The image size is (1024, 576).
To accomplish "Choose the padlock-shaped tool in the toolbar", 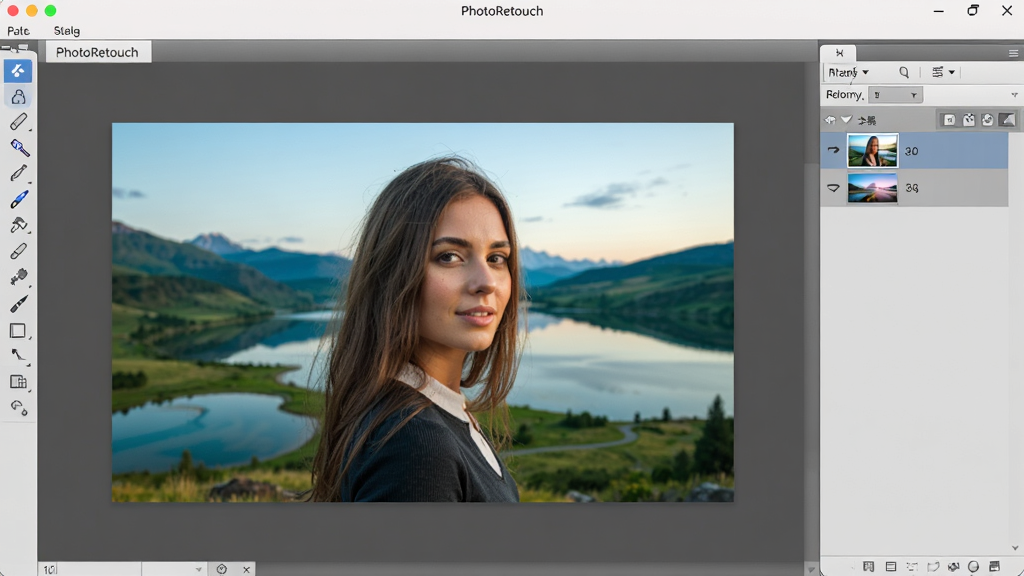I will pyautogui.click(x=18, y=97).
